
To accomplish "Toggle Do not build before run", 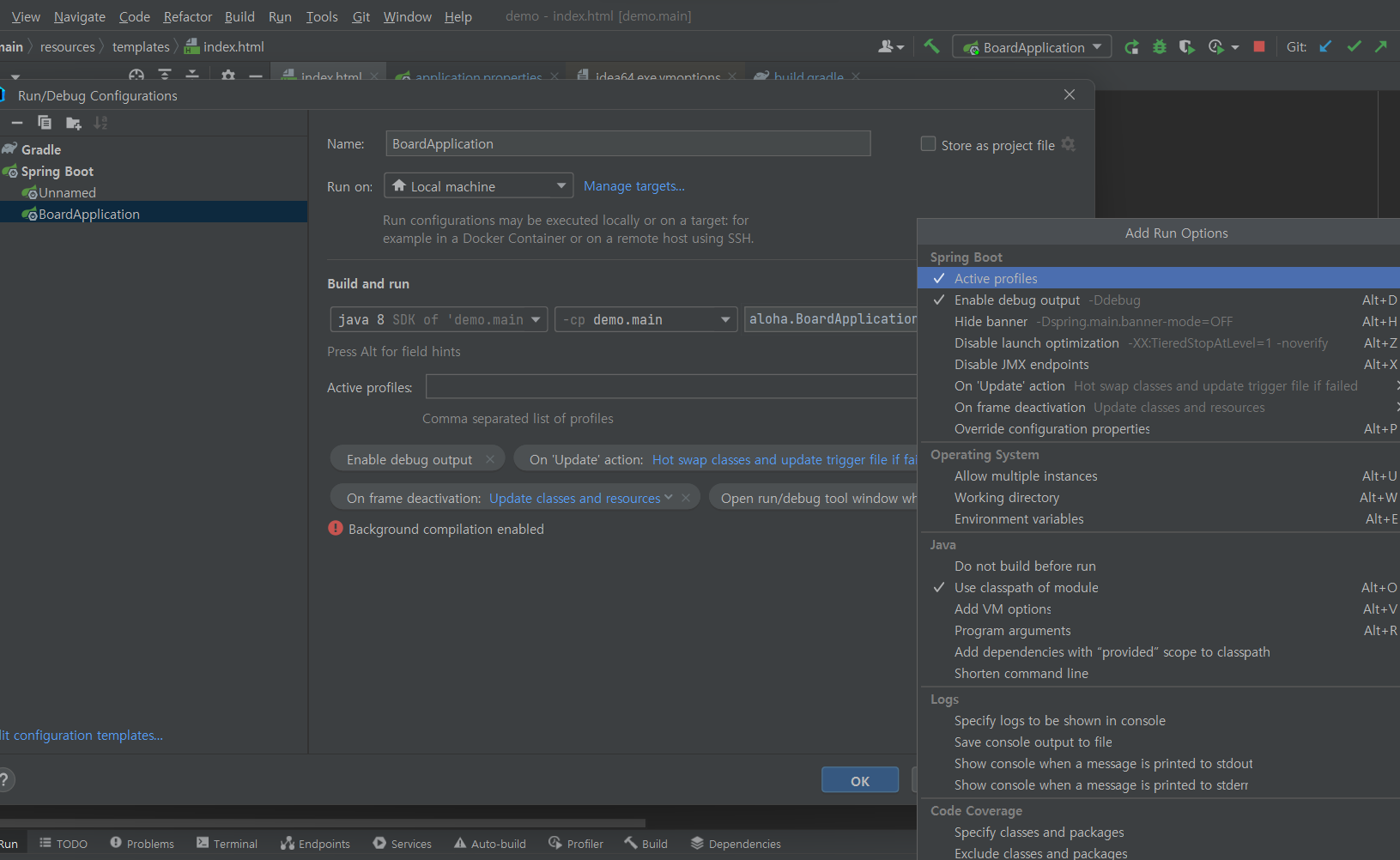I will (x=1159, y=566).
